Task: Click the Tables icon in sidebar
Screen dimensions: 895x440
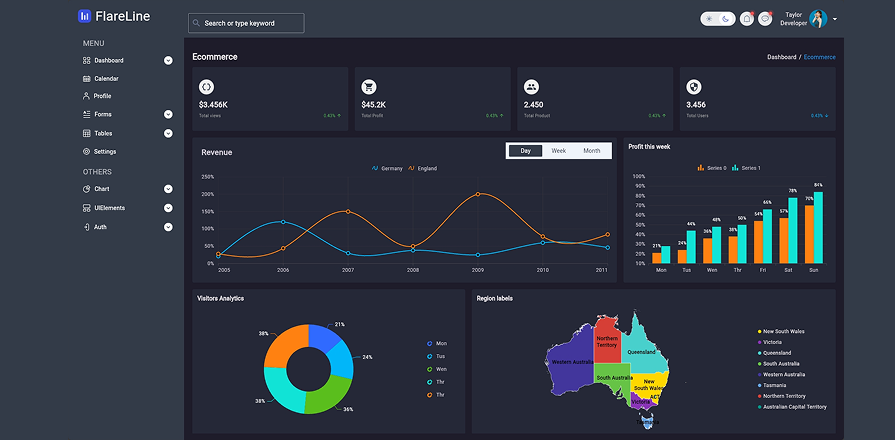Action: (x=87, y=134)
